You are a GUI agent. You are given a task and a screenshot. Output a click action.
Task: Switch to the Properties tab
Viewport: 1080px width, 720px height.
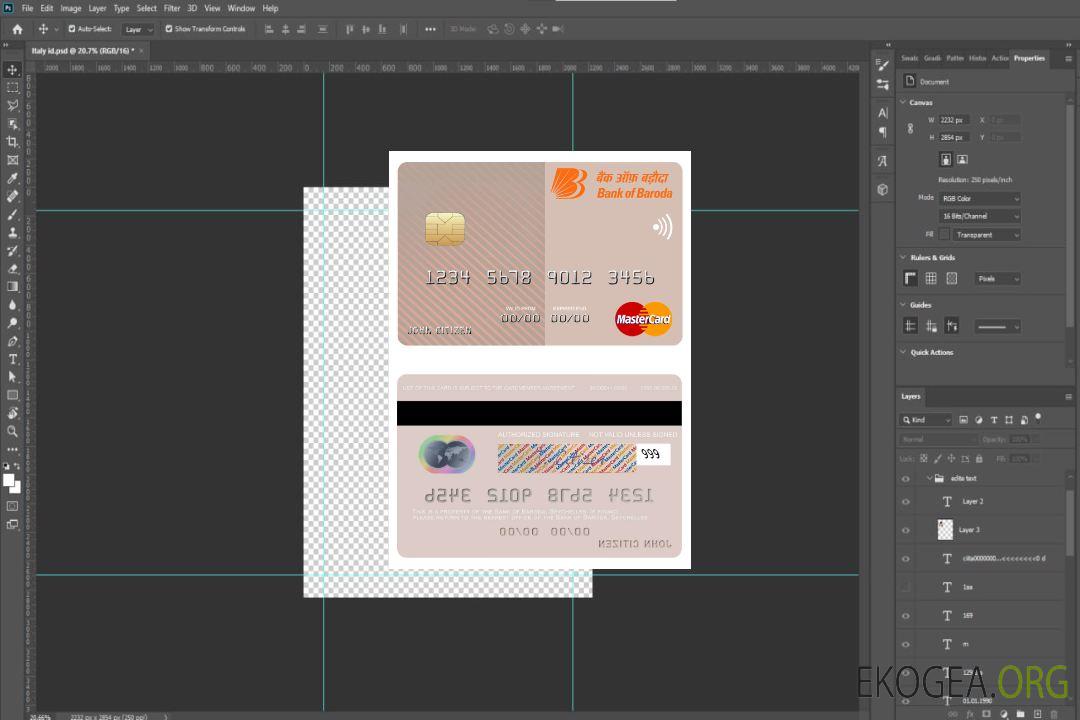(x=1029, y=59)
